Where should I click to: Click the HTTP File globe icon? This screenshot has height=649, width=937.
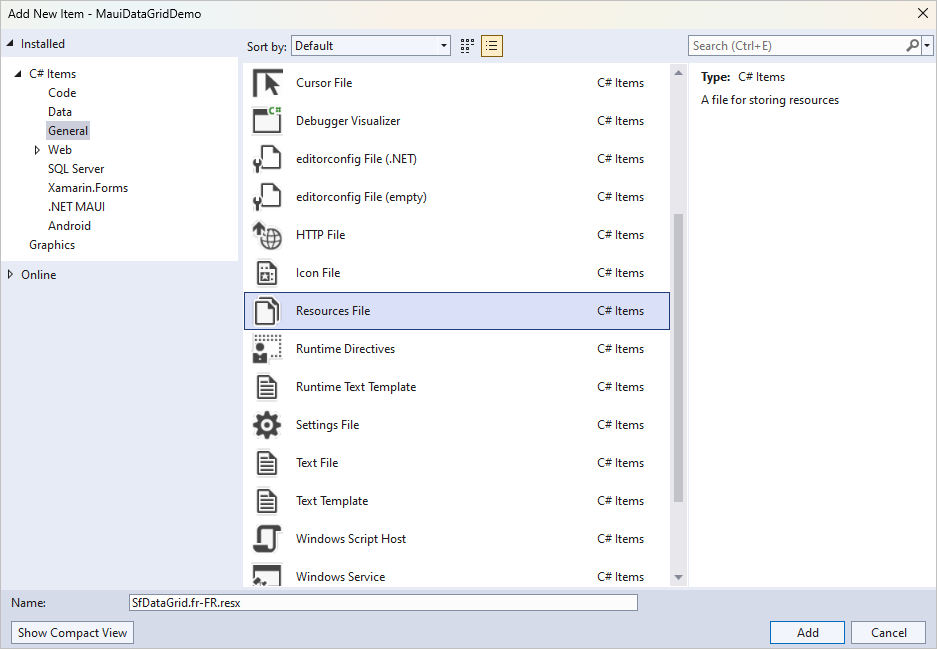pos(267,235)
